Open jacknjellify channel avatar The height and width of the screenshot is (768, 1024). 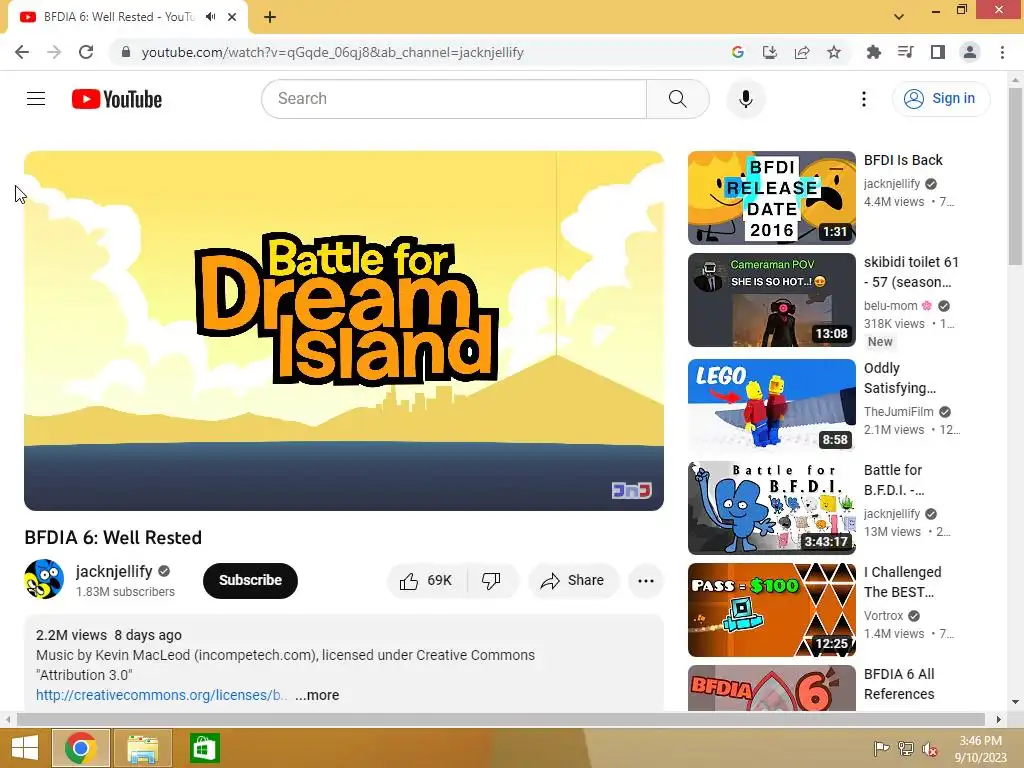tap(44, 579)
